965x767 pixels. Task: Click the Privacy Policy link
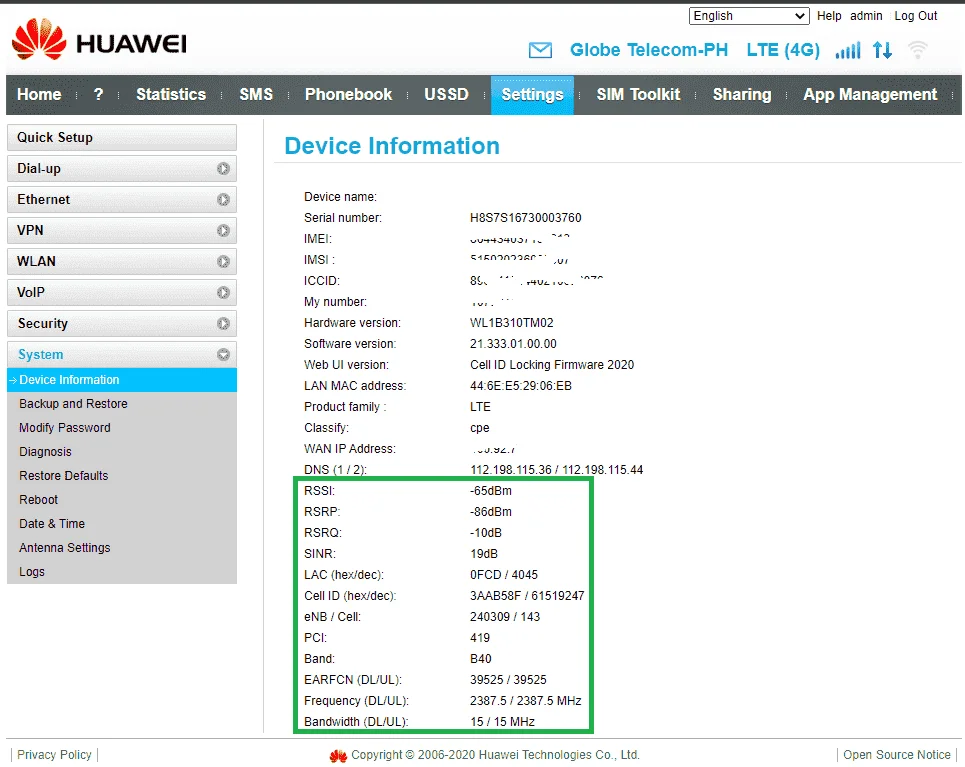click(x=54, y=755)
